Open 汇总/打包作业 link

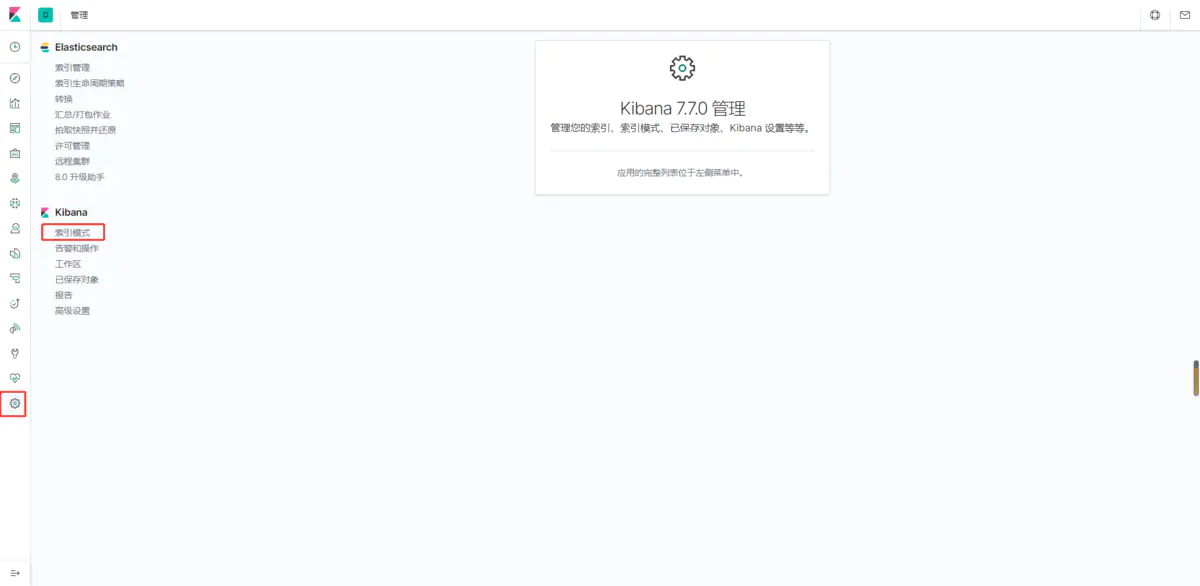click(x=83, y=114)
